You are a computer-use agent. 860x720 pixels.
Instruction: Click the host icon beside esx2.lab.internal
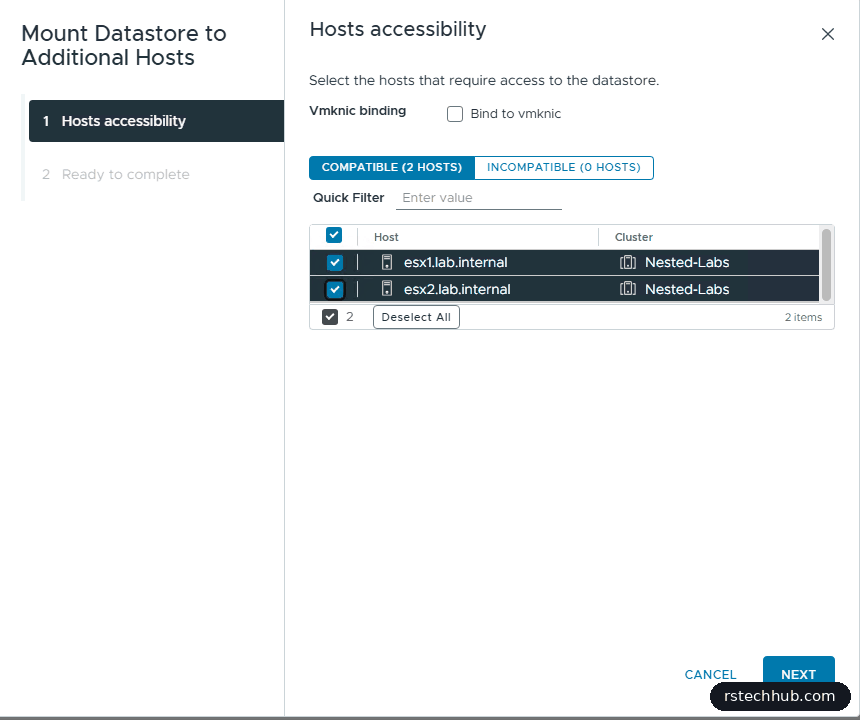(387, 288)
